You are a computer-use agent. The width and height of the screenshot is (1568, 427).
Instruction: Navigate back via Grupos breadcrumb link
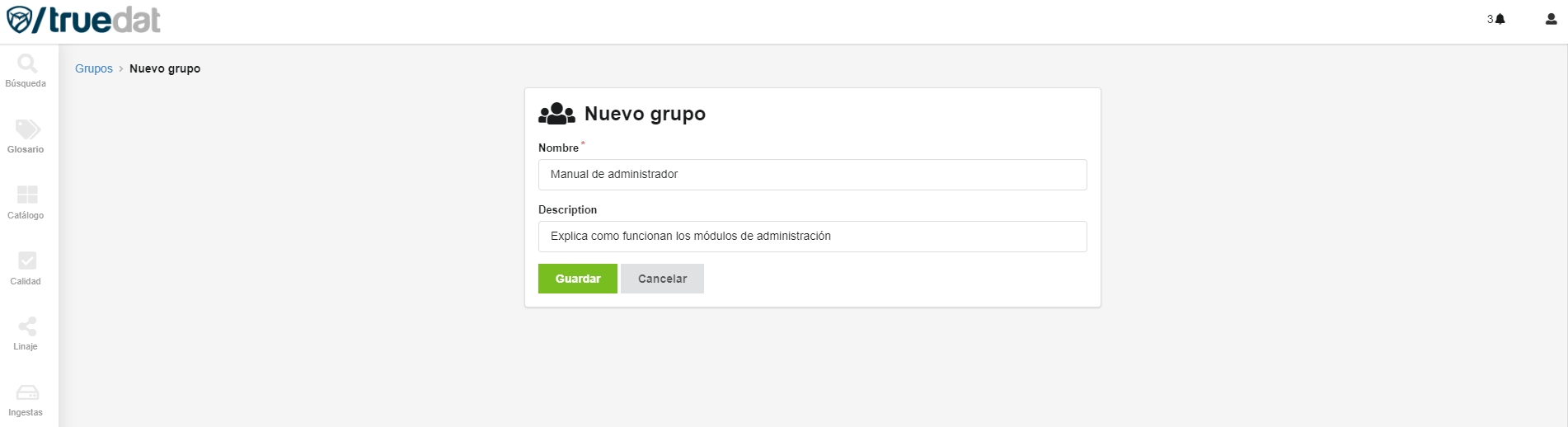[x=93, y=68]
